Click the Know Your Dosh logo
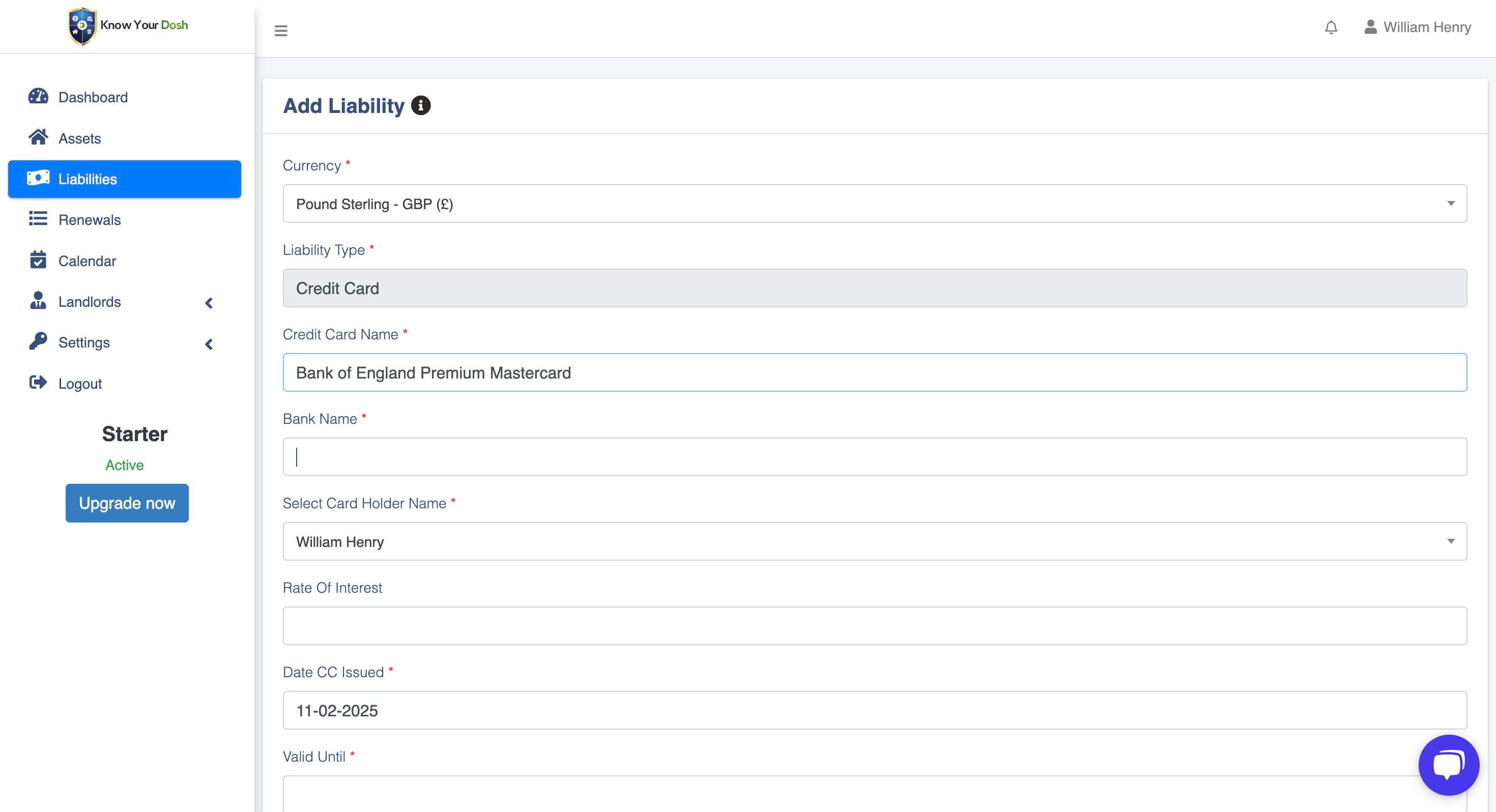Viewport: 1496px width, 812px height. pos(128,25)
